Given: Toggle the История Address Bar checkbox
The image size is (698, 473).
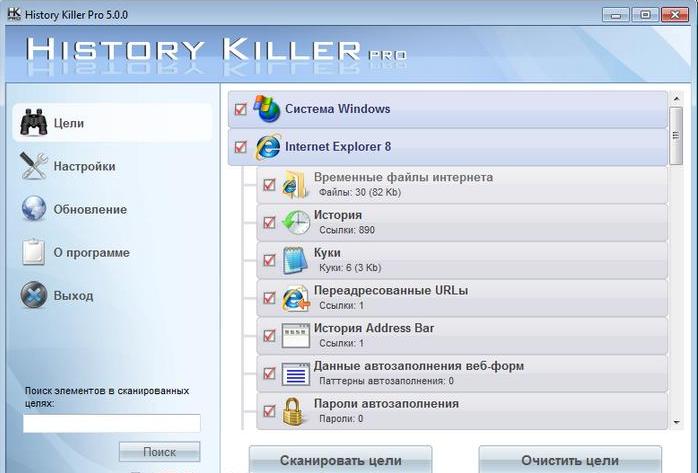Looking at the screenshot, I should pyautogui.click(x=269, y=336).
